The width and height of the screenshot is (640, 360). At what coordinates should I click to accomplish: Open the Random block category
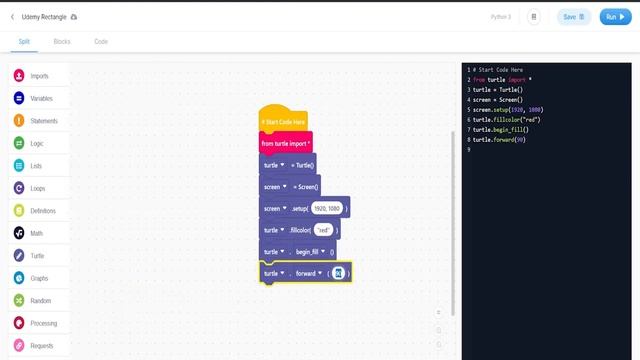click(x=38, y=300)
